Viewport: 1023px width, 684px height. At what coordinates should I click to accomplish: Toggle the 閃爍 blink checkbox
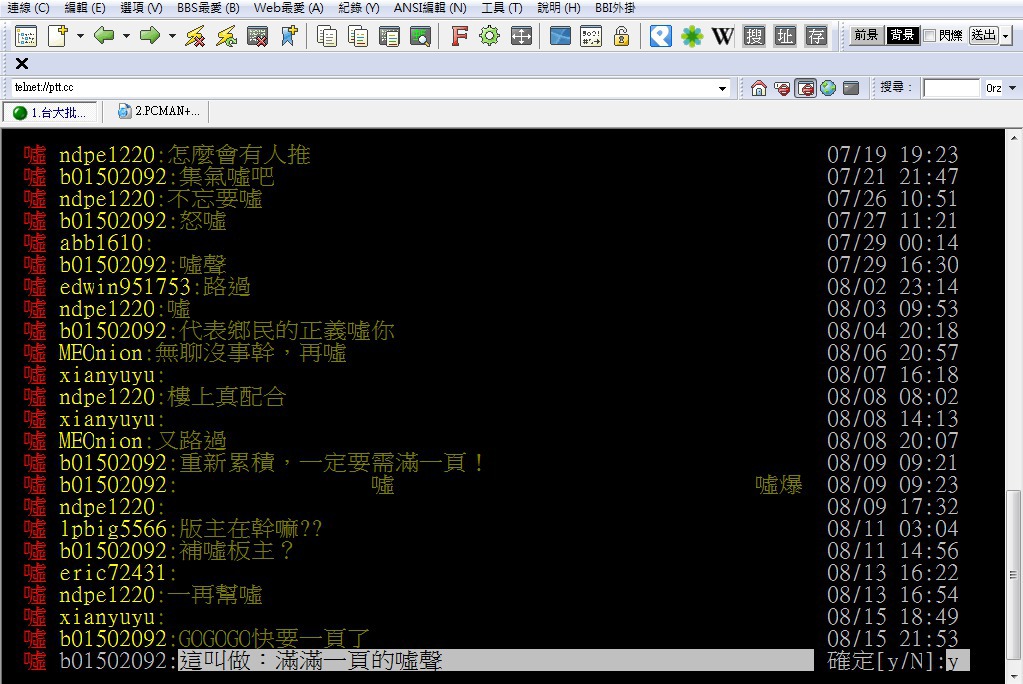930,36
